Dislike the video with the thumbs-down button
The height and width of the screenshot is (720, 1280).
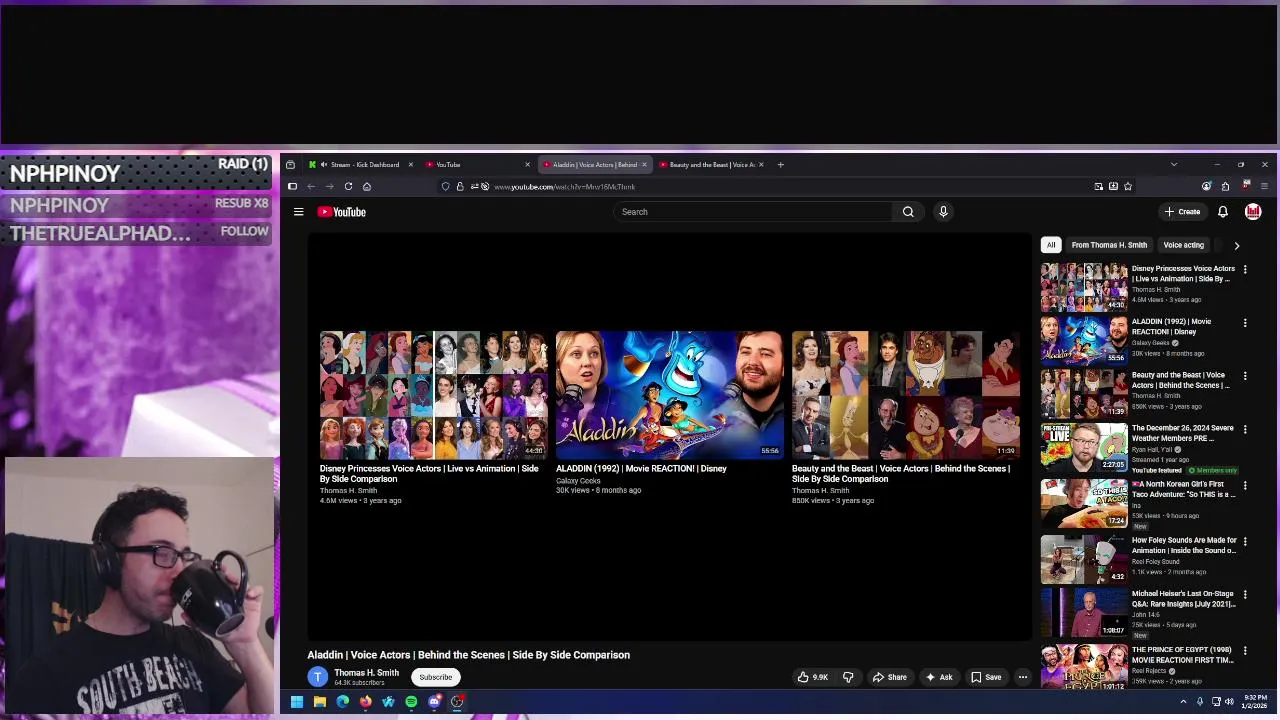[x=848, y=677]
